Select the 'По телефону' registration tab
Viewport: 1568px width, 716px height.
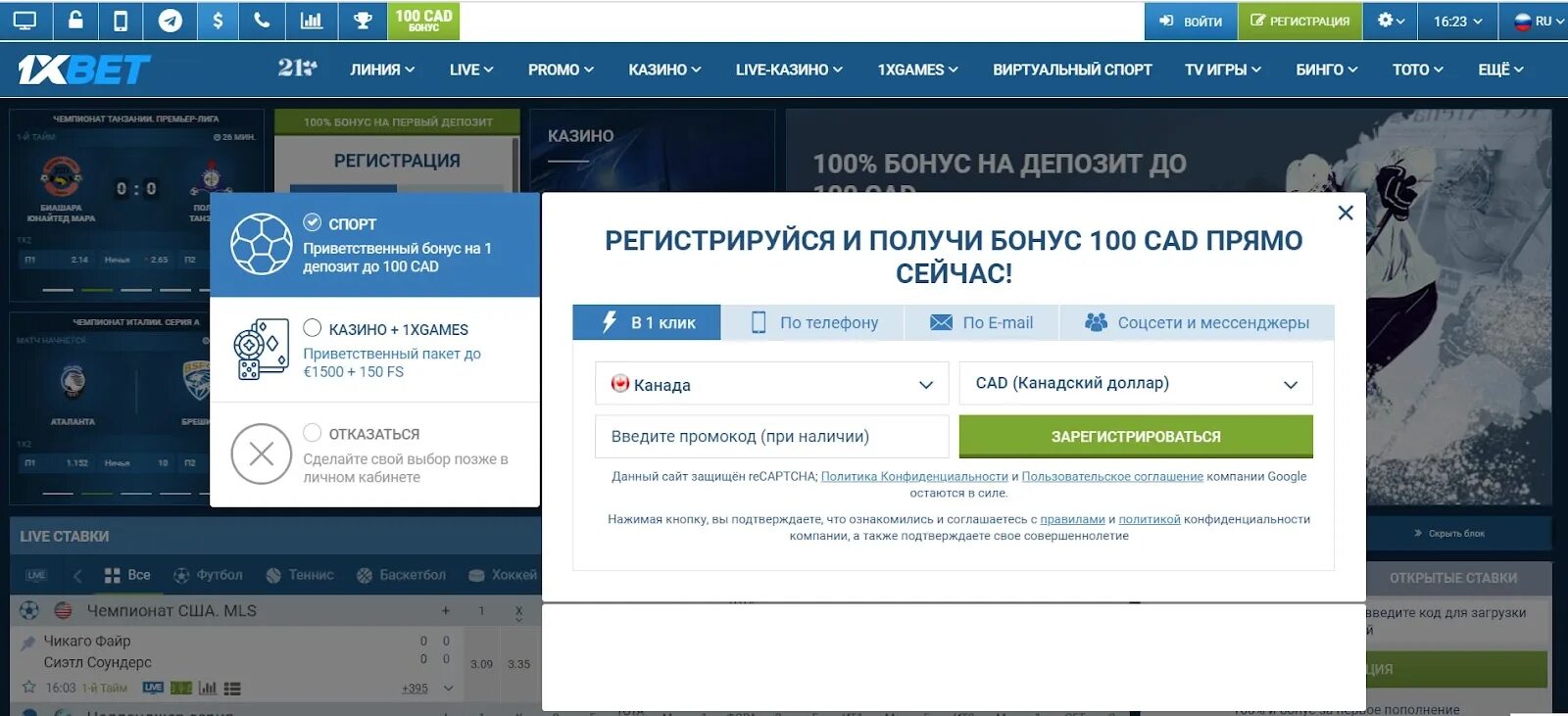pos(812,322)
